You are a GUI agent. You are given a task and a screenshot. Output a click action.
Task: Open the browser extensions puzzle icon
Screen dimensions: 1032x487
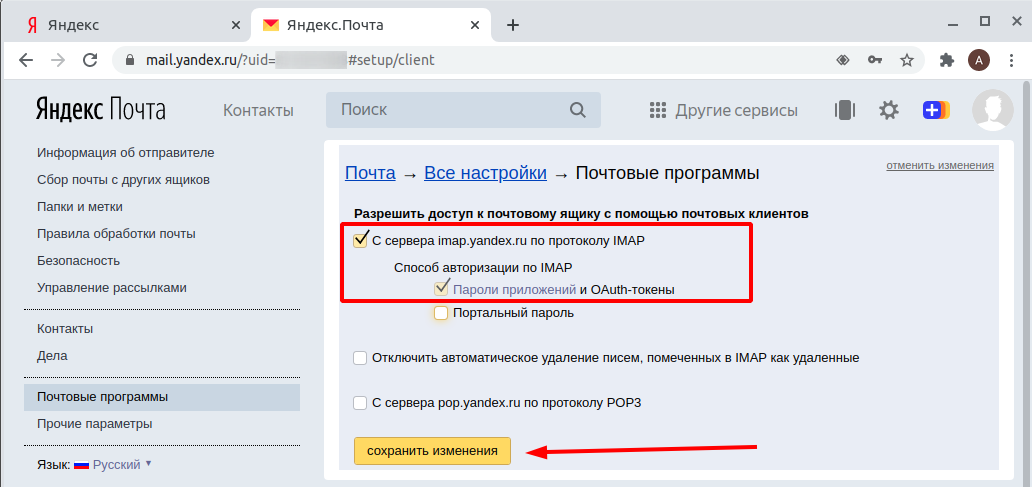point(947,60)
